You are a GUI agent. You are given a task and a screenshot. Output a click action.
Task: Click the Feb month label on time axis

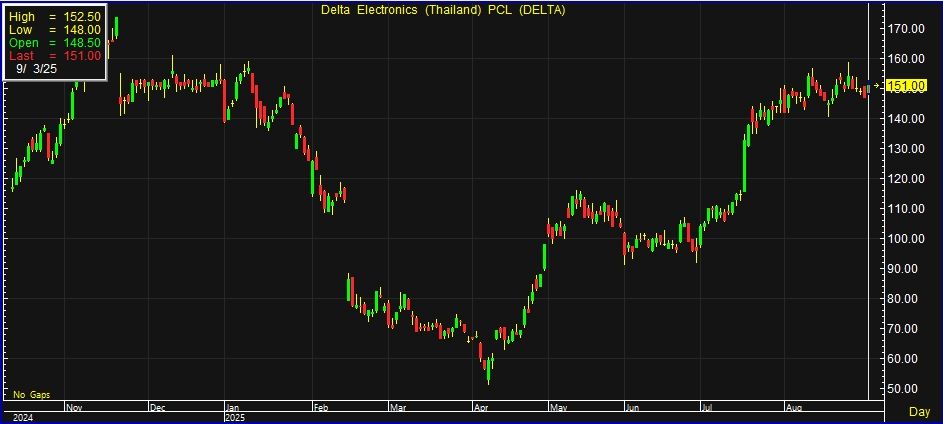321,408
